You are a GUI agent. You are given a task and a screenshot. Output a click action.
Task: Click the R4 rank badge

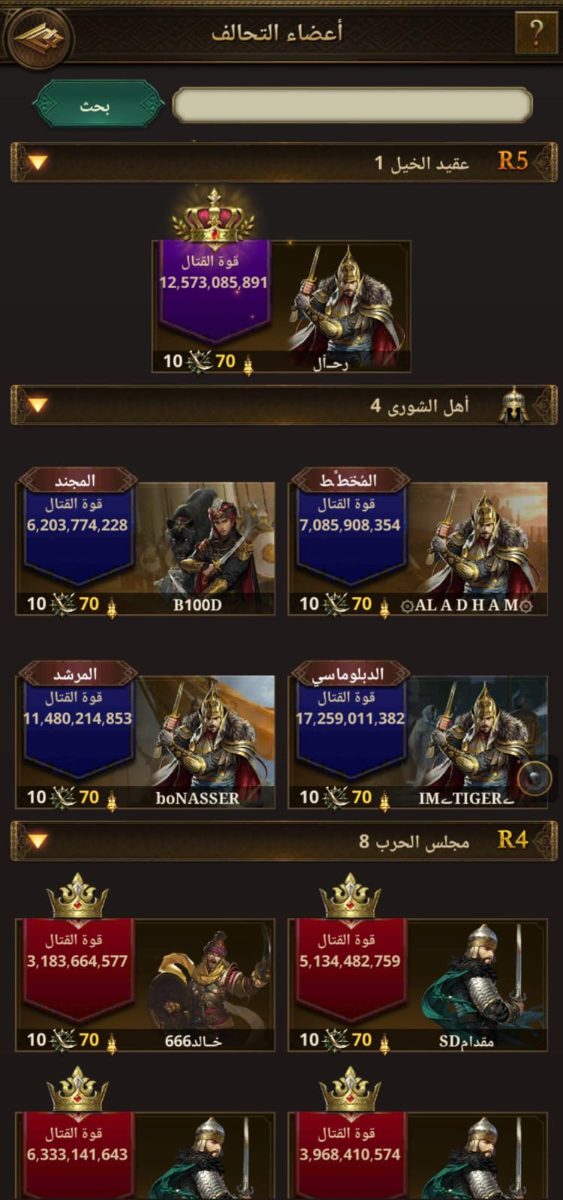[x=513, y=840]
